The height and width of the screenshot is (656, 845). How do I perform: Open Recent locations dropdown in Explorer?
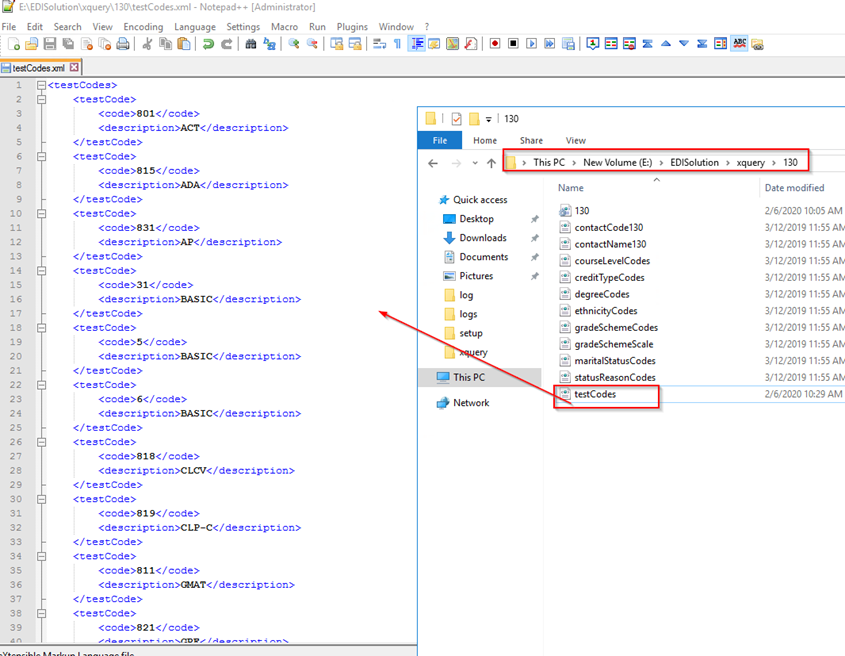pyautogui.click(x=475, y=163)
